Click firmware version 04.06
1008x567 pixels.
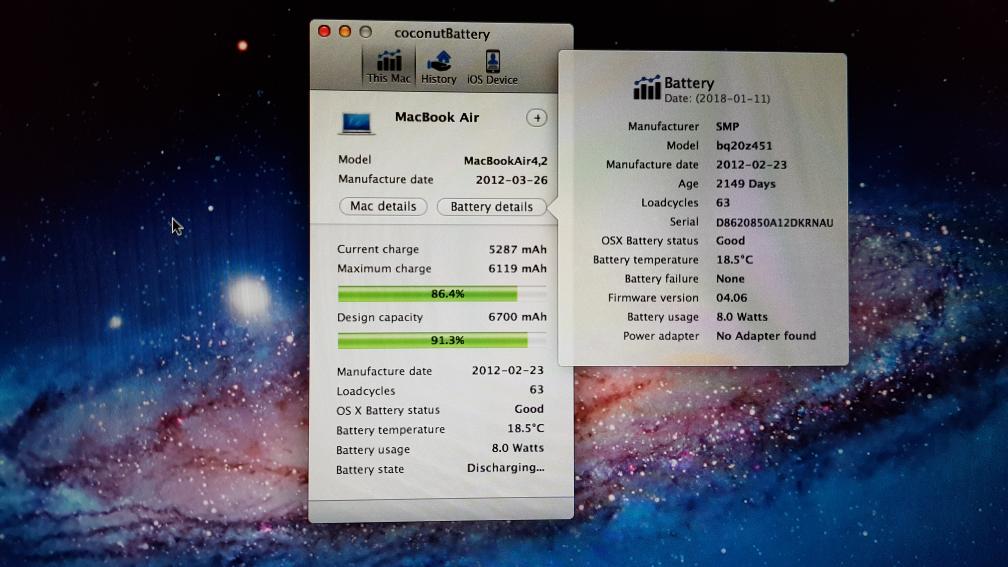click(732, 298)
